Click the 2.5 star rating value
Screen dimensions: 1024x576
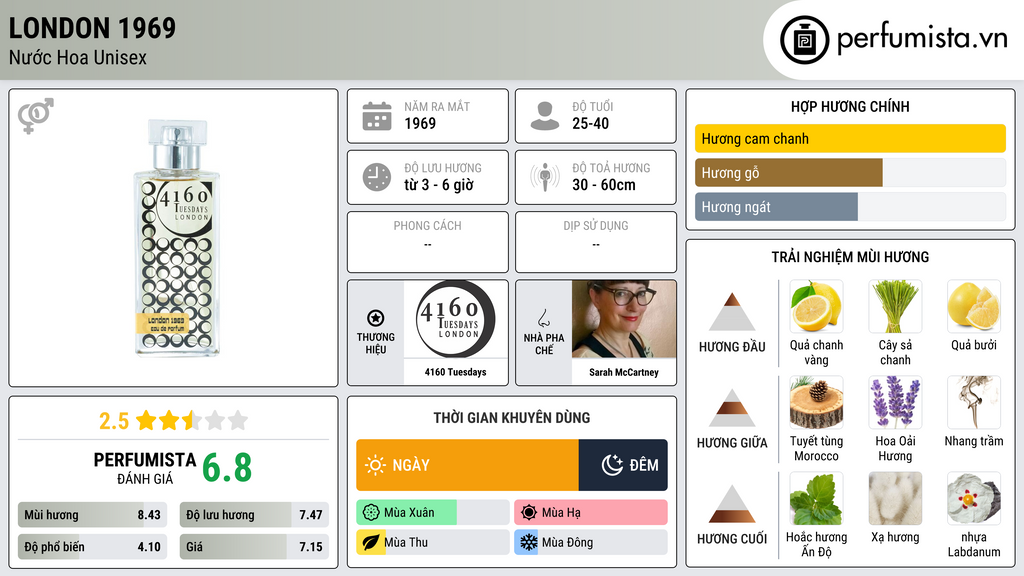pyautogui.click(x=114, y=421)
